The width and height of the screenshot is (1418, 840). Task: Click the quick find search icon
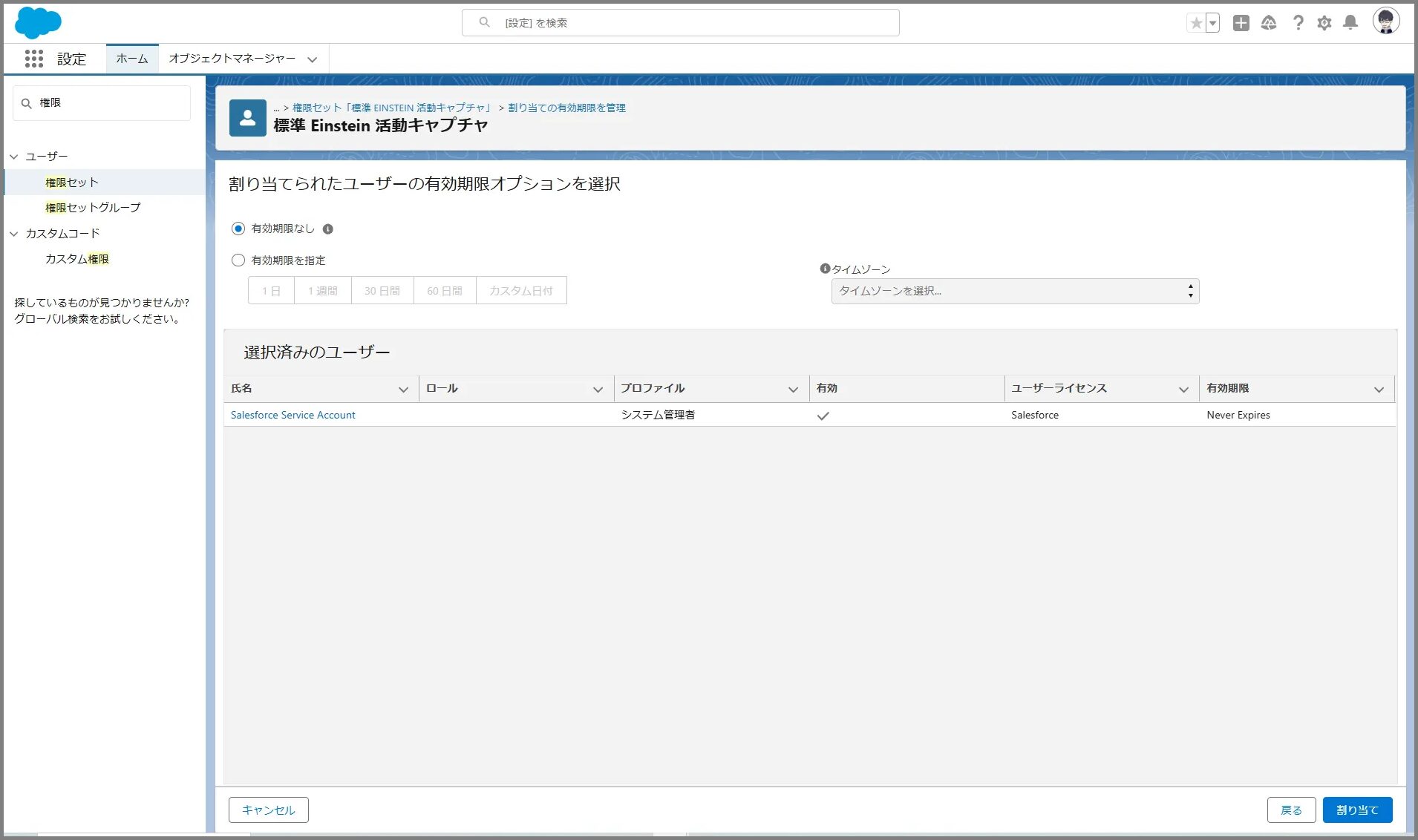point(27,103)
